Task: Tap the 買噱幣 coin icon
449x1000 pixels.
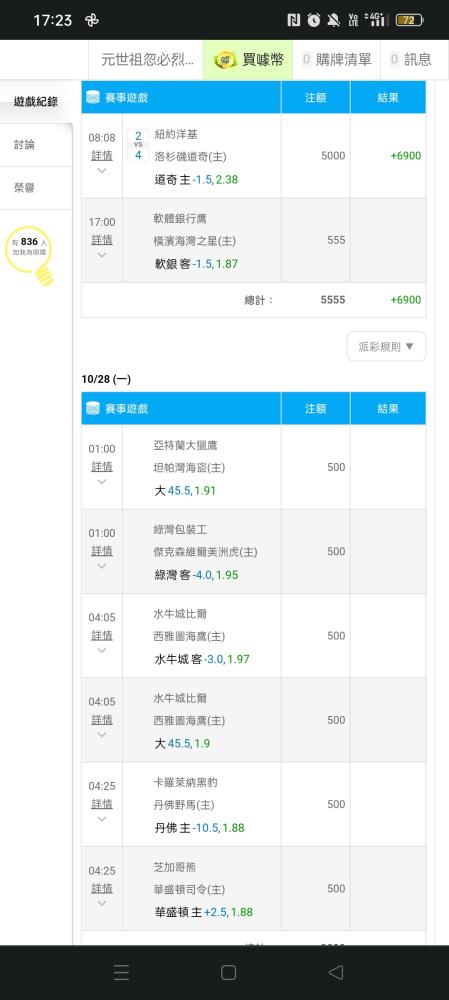Action: pos(225,60)
